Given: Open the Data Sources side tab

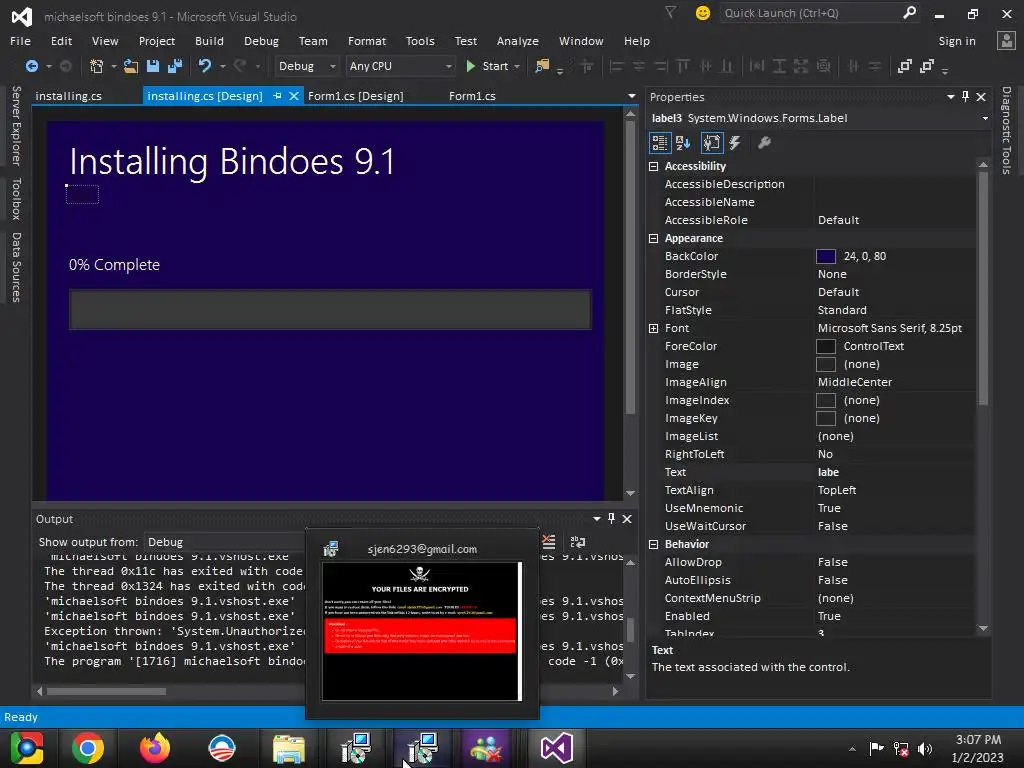Looking at the screenshot, I should tap(16, 267).
